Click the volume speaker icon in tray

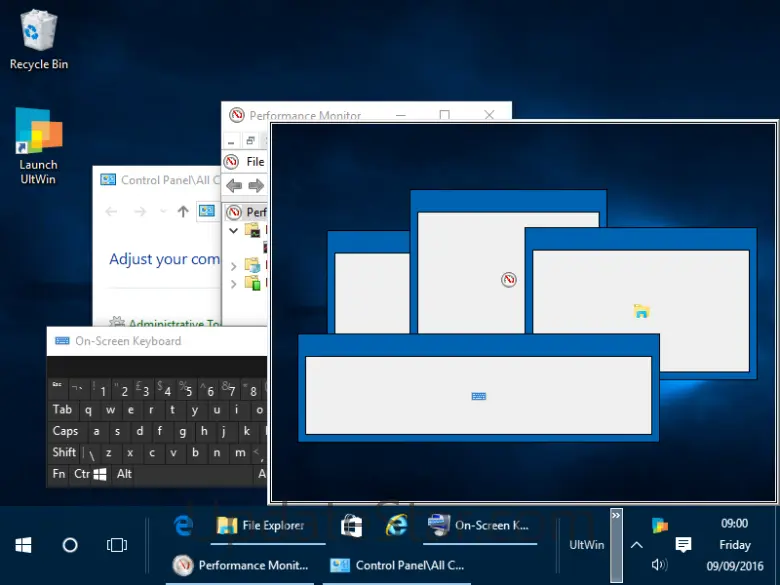(x=659, y=565)
